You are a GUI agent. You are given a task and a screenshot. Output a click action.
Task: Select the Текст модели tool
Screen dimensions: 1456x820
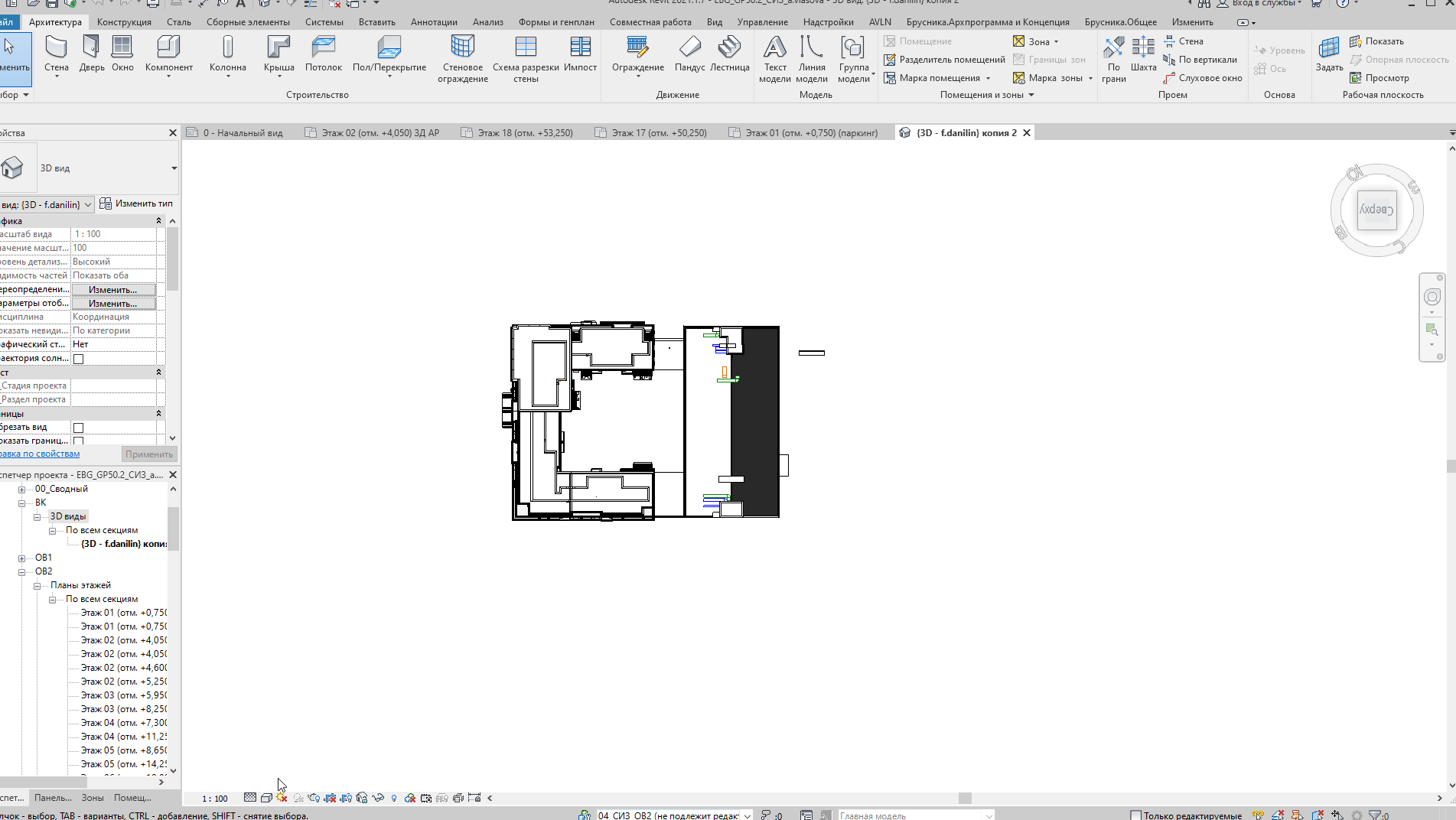(x=775, y=59)
